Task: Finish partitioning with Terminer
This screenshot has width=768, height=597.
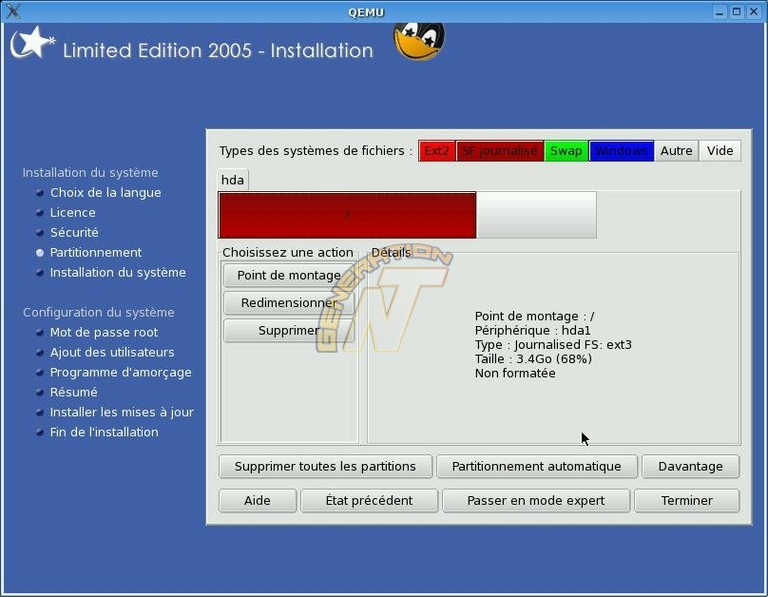Action: click(687, 501)
